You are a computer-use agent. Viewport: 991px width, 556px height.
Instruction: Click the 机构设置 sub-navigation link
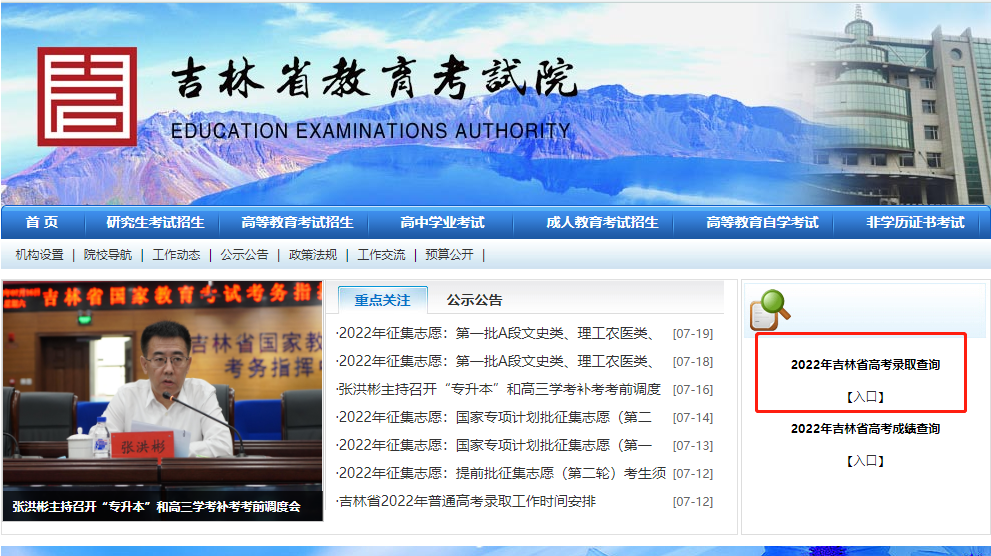click(x=39, y=255)
